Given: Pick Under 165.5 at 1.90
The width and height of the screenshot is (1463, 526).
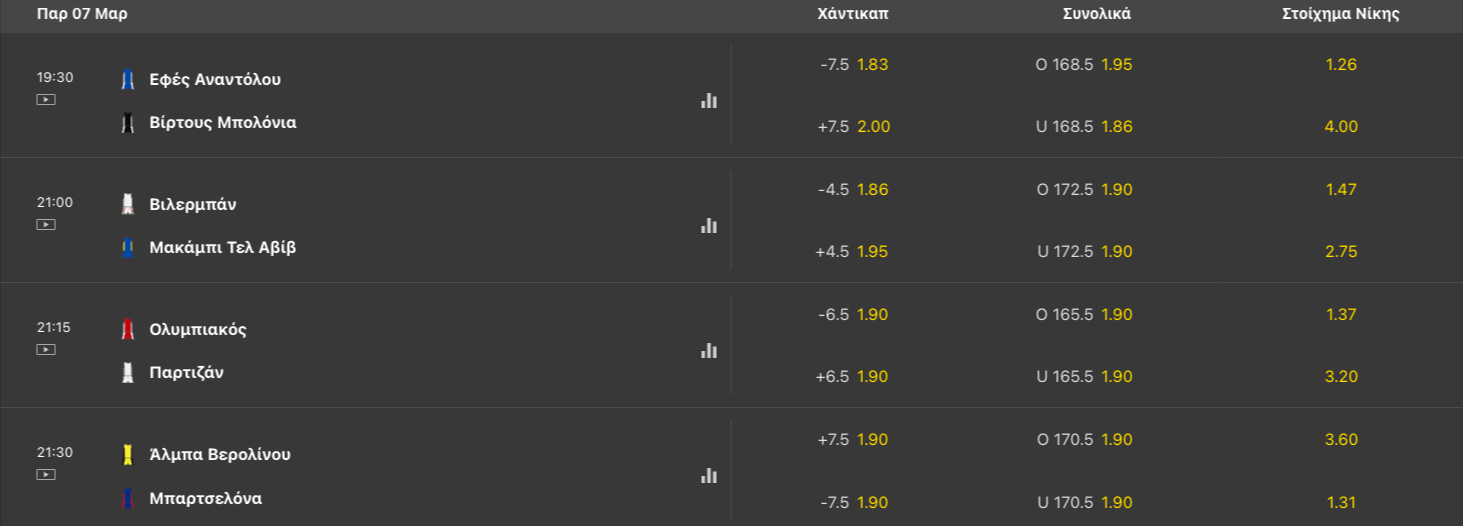Looking at the screenshot, I should click(1084, 377).
